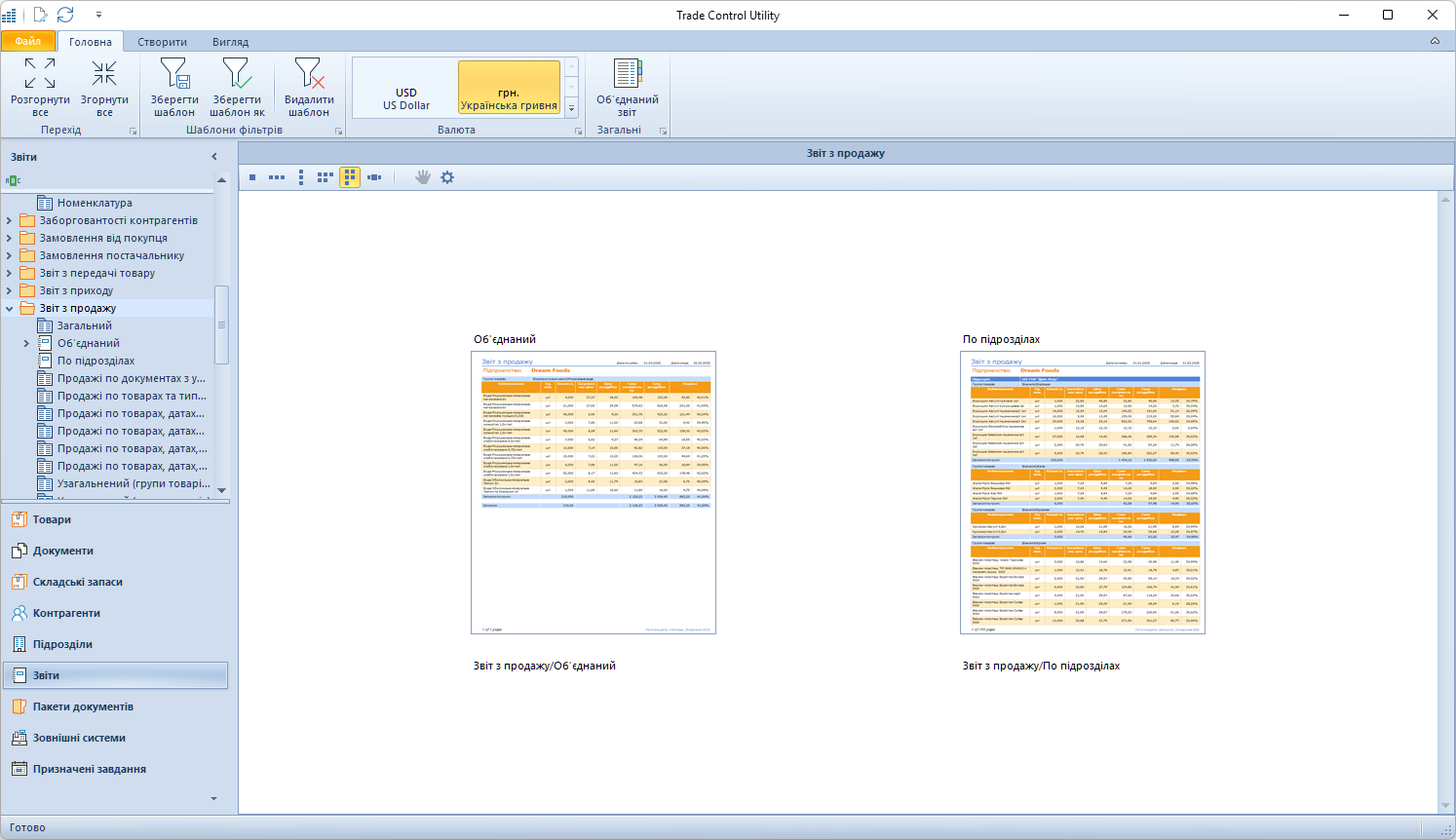Screen dimensions: 1456x840
Task: Expand the Заборгованості контрагентів folder
Action: click(10, 221)
